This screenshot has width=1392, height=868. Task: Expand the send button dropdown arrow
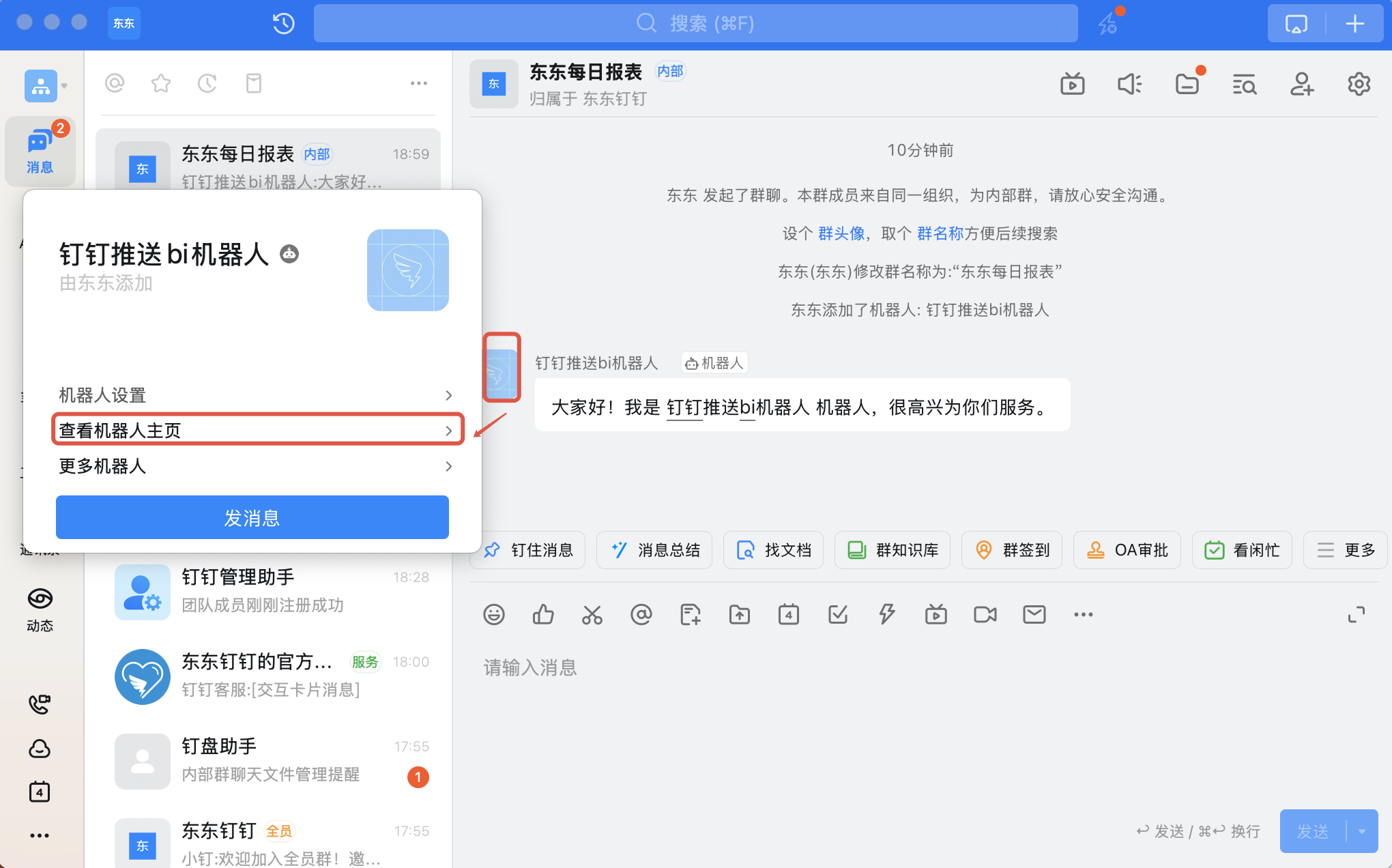(x=1362, y=831)
